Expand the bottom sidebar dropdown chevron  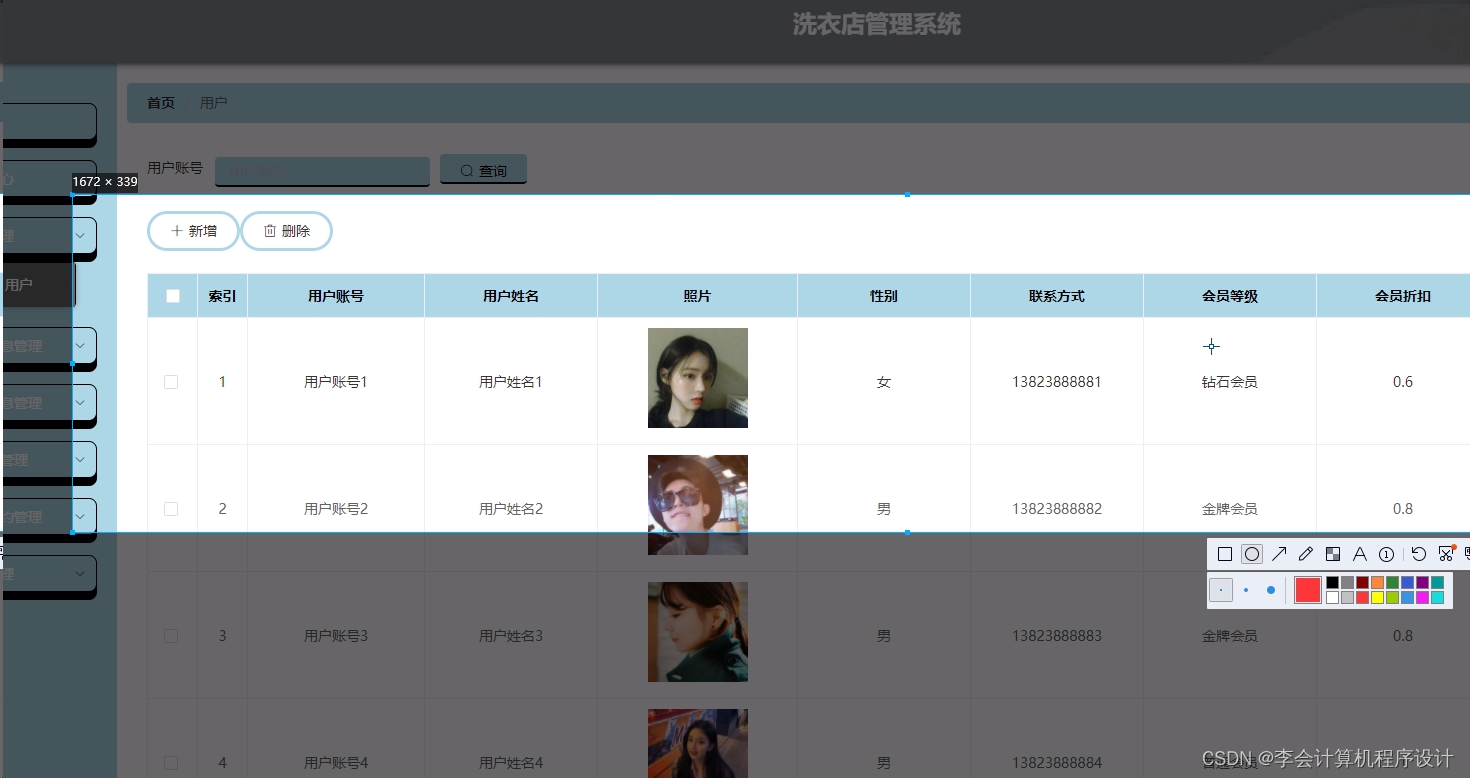pyautogui.click(x=79, y=575)
